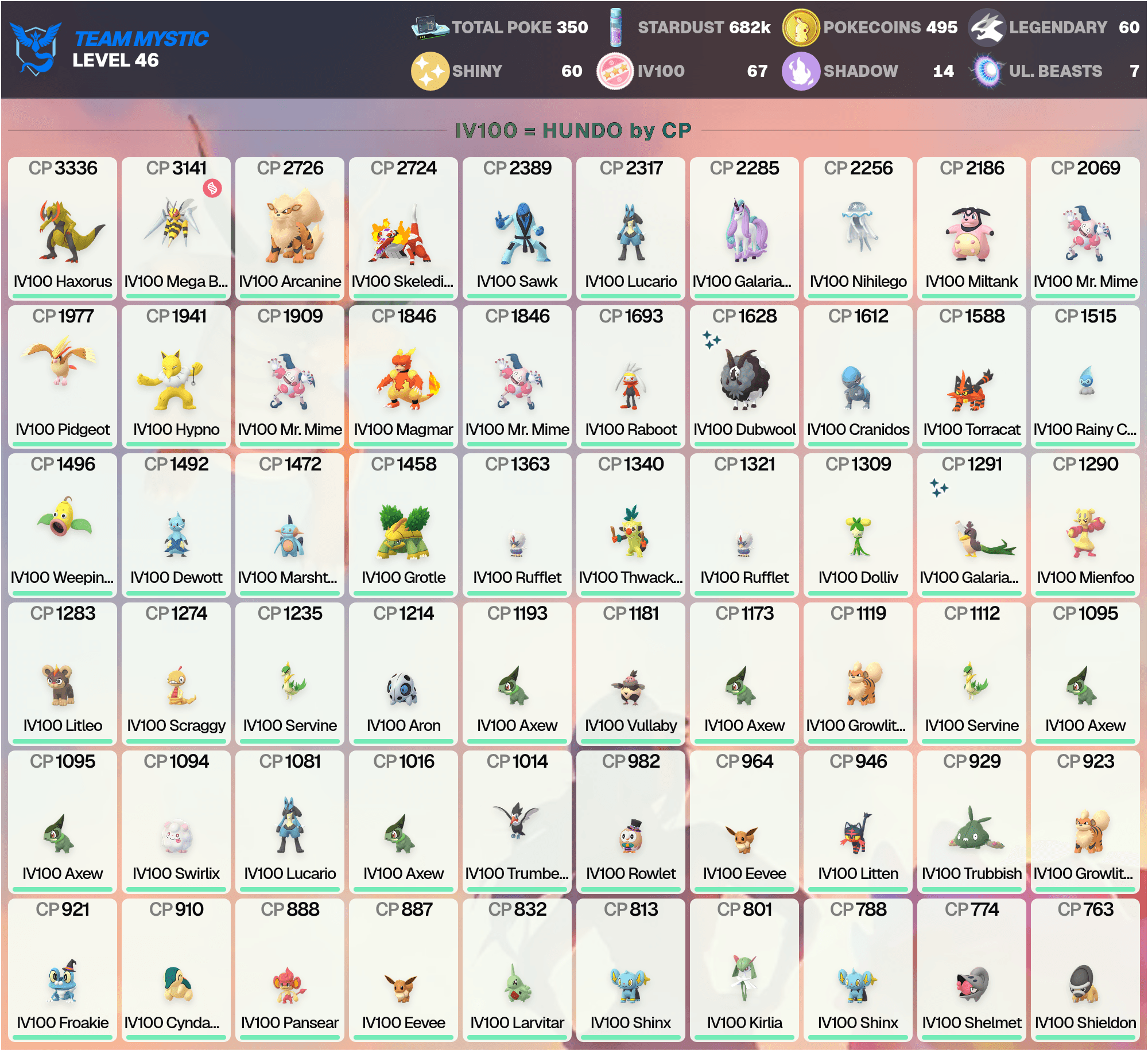This screenshot has height=1050, width=1148.
Task: Click the "IV100 Dolliv" label
Action: tap(858, 577)
